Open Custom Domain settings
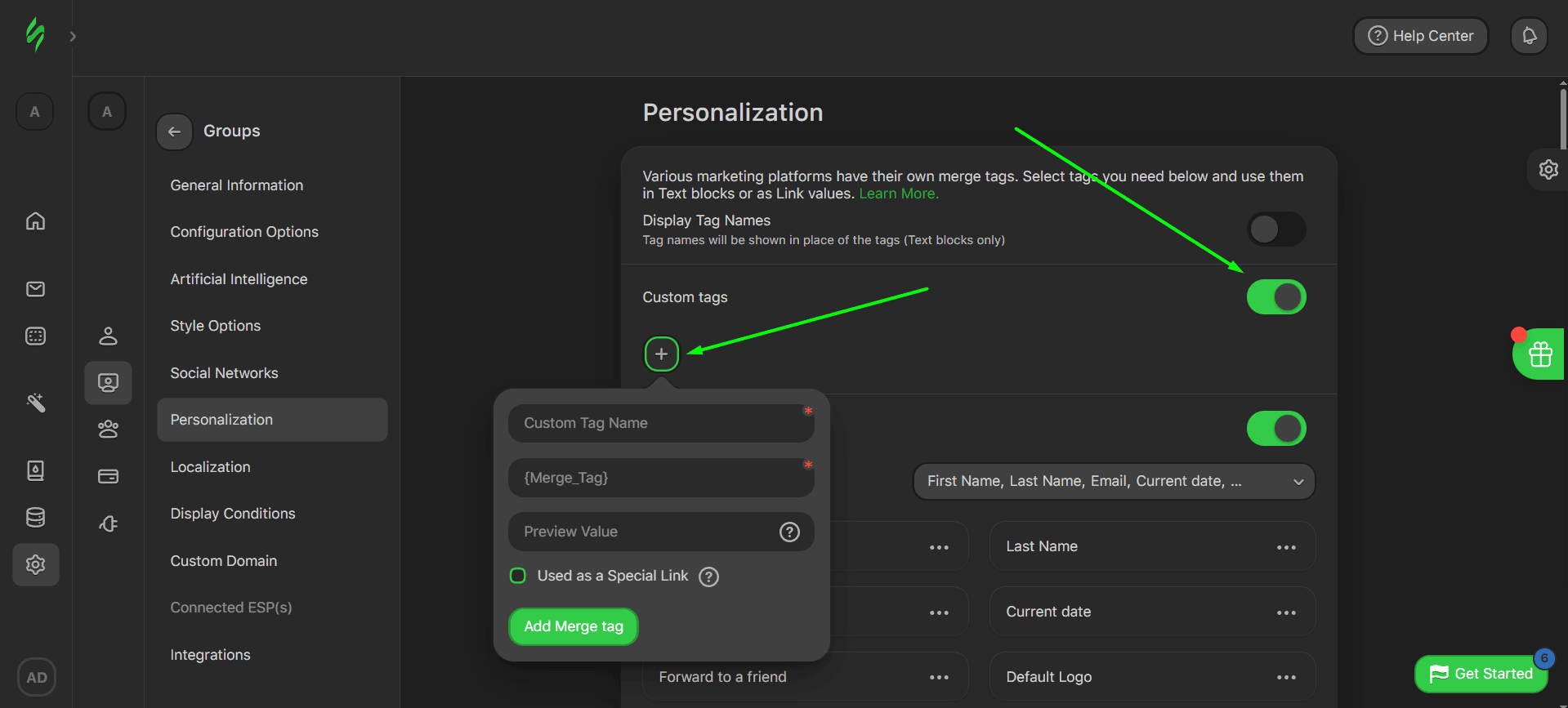The image size is (1568, 708). click(272, 561)
